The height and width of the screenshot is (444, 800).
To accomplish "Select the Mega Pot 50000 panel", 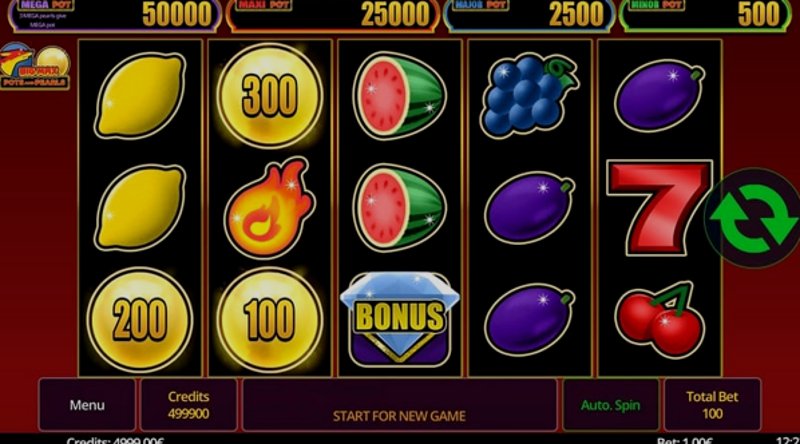I will [115, 14].
